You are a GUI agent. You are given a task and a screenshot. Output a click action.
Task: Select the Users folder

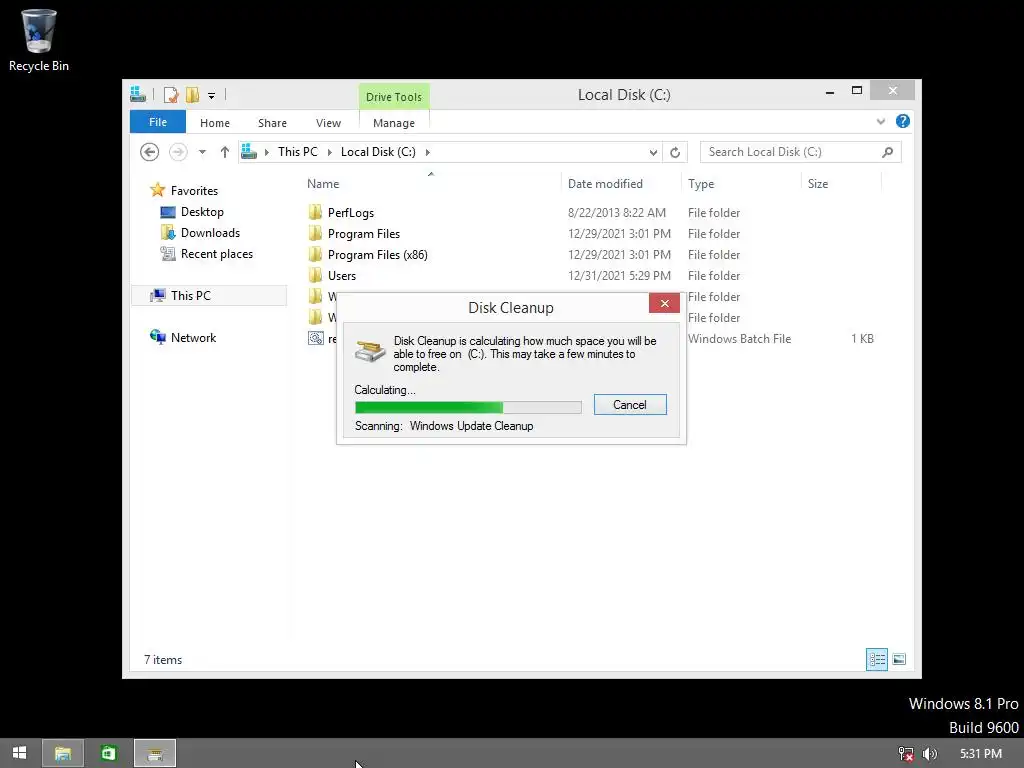click(342, 275)
